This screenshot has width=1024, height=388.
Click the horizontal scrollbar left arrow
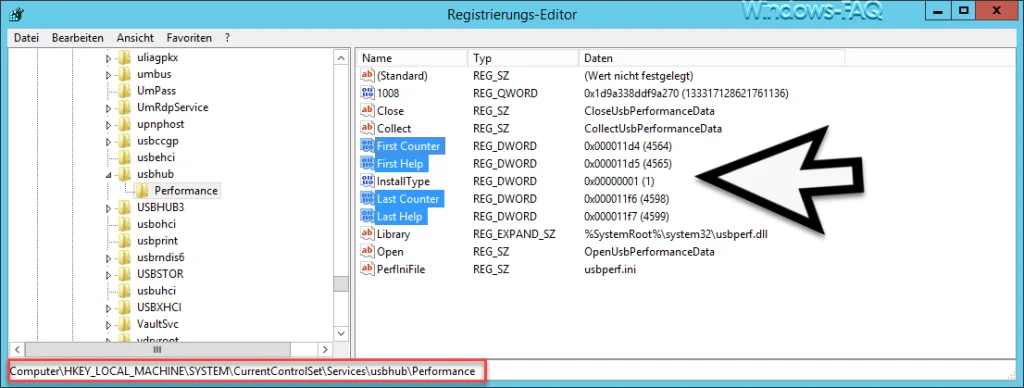pos(18,349)
